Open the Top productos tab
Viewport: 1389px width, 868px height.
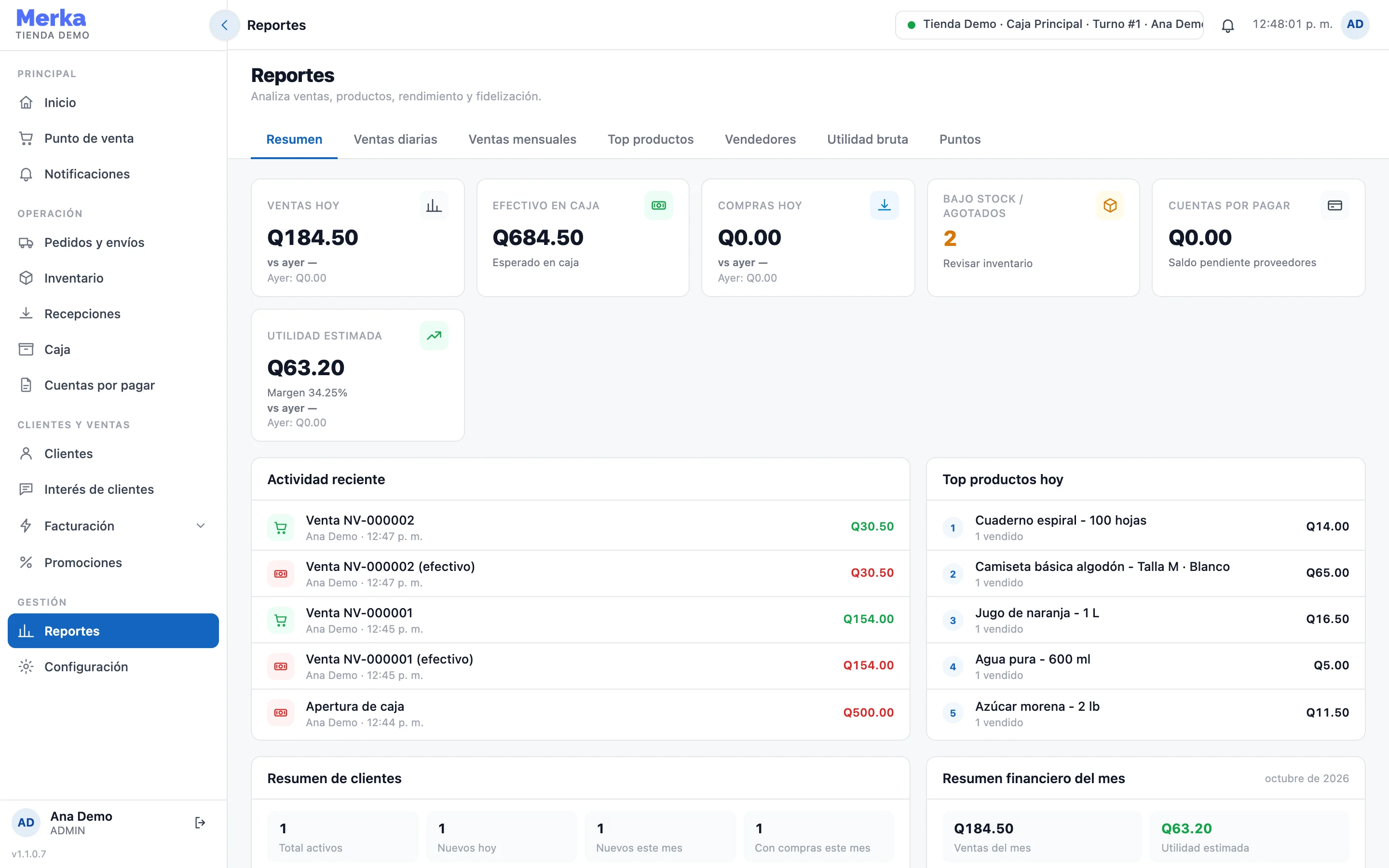(x=650, y=139)
